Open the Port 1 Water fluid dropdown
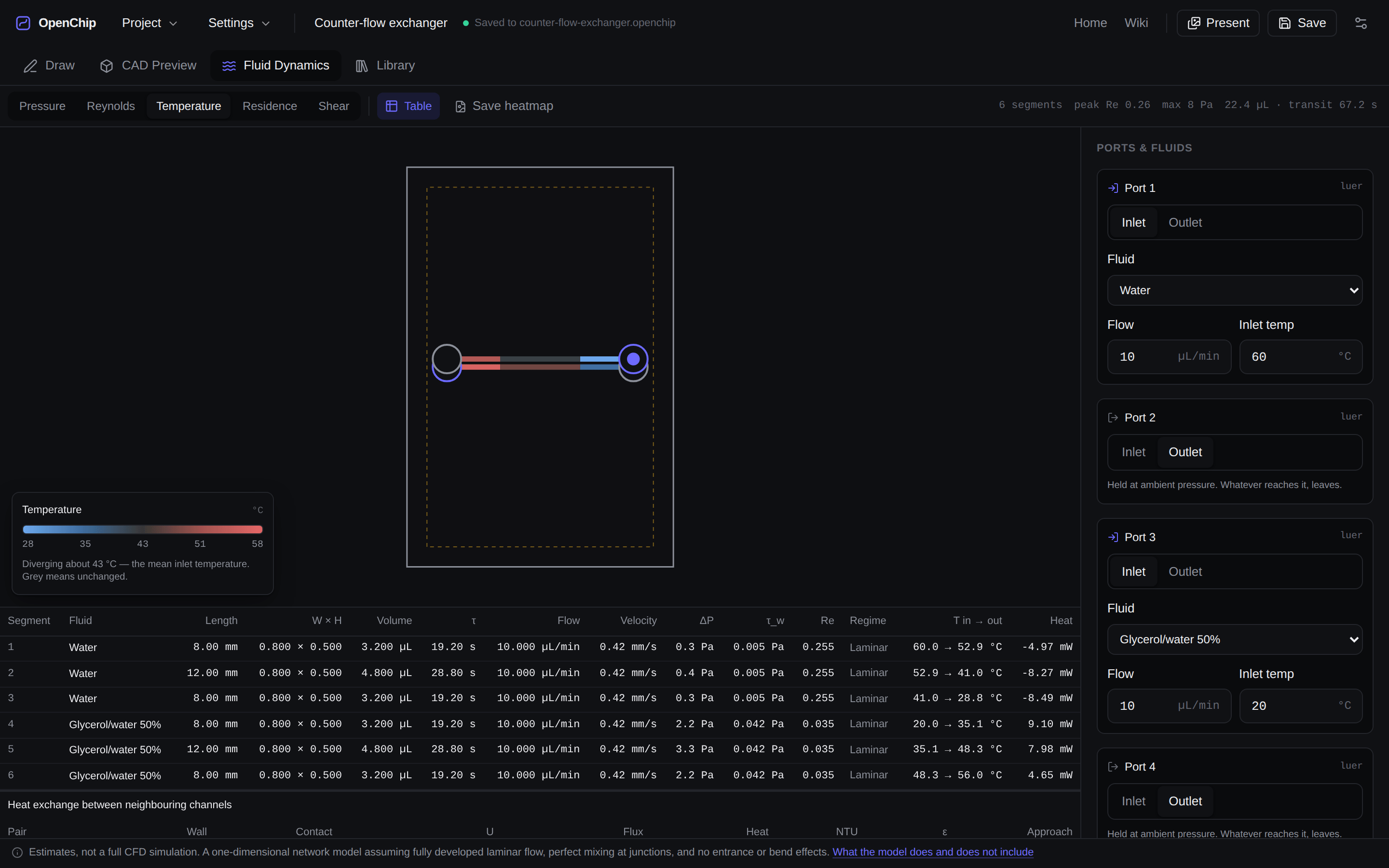 [1235, 290]
